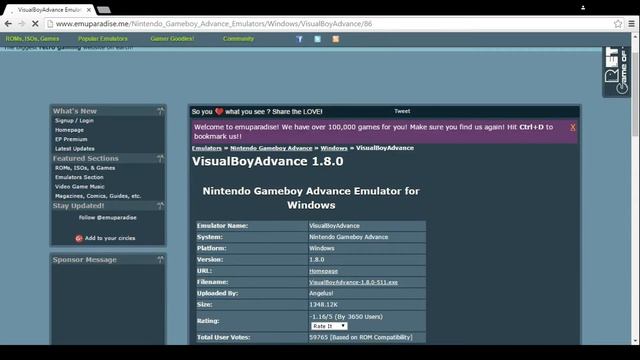Download VisualBoyAdvance-1.8.0-511.exe file link

tap(353, 282)
